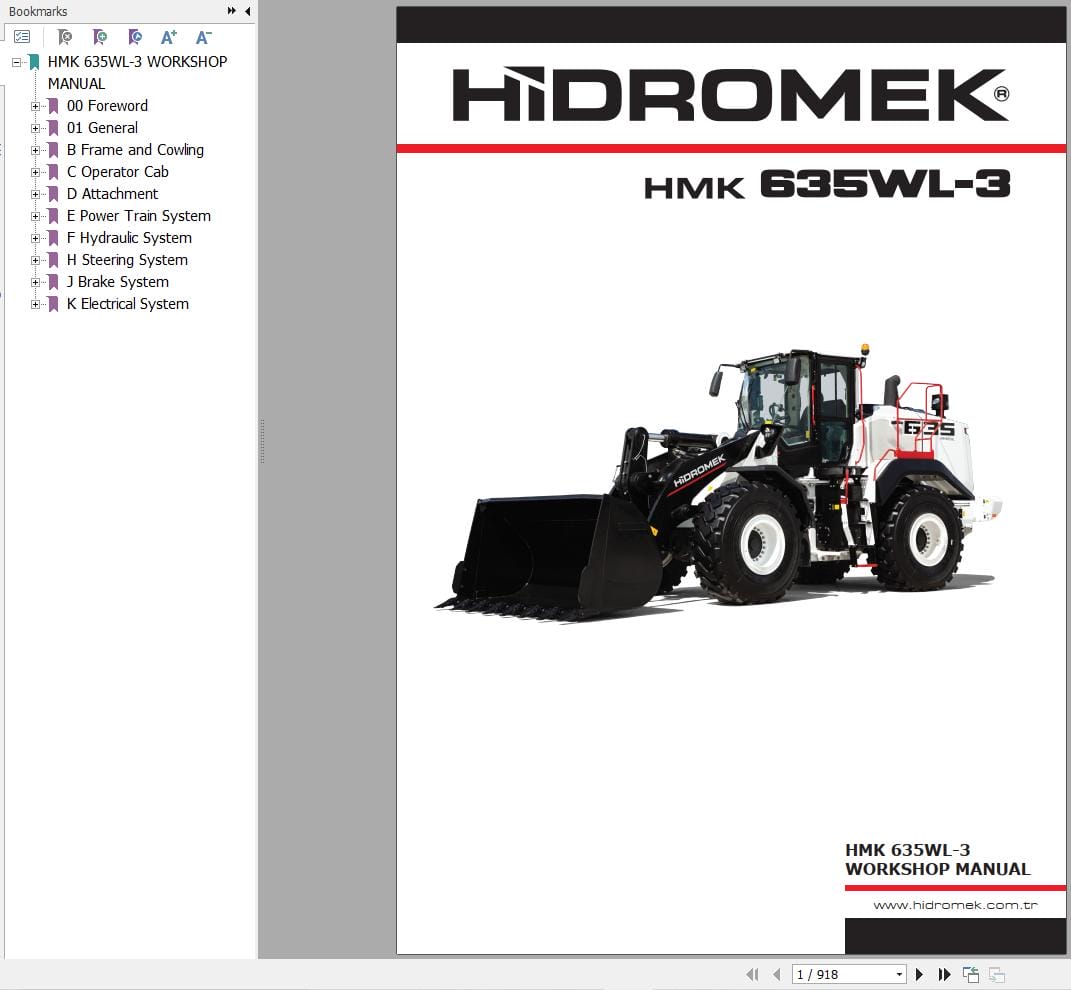This screenshot has height=990, width=1071.
Task: Expand the B Frame and Cowling bookmark
Action: 36,150
